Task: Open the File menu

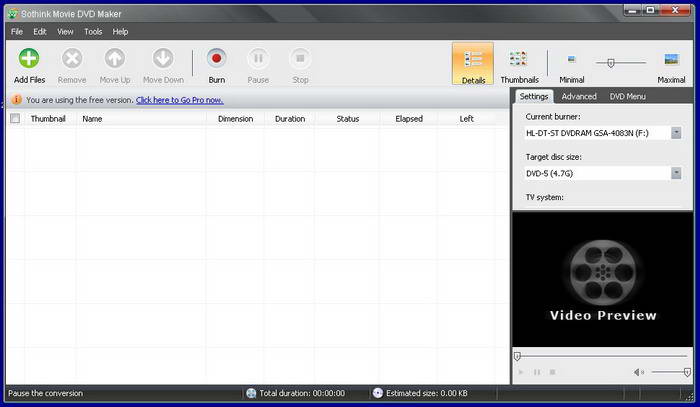Action: pyautogui.click(x=17, y=32)
